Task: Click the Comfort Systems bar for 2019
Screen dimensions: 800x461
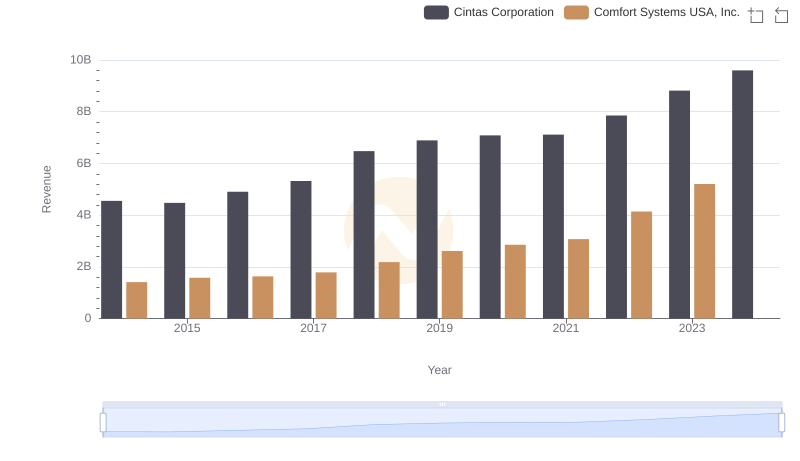Action: click(452, 285)
